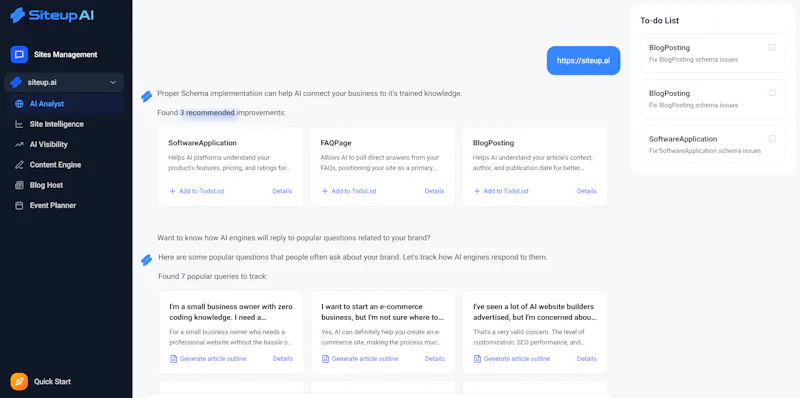Generate article outline for e-commerce business query
The image size is (800, 398).
pyautogui.click(x=360, y=359)
